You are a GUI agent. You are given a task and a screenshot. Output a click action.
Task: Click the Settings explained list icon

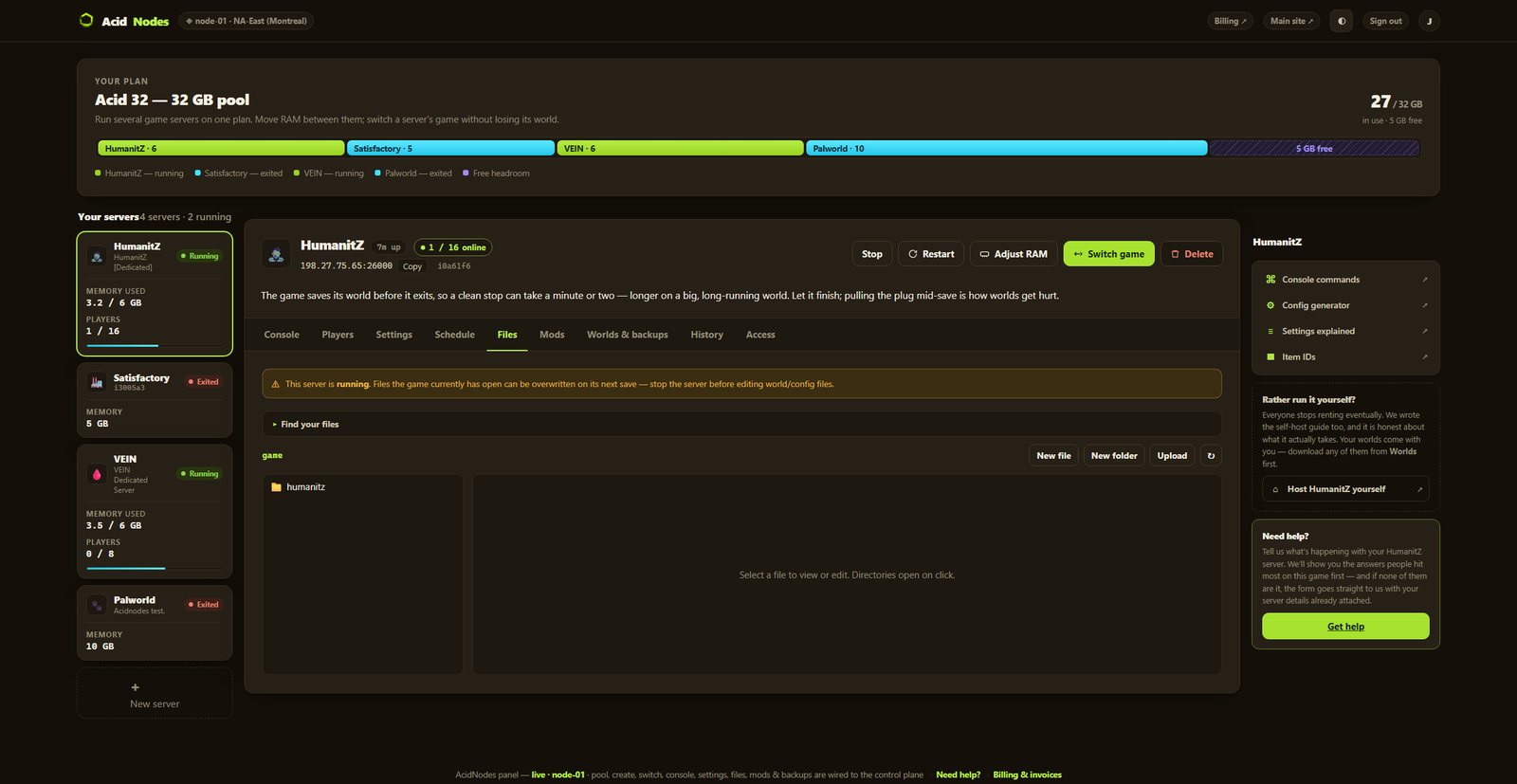pos(1270,331)
